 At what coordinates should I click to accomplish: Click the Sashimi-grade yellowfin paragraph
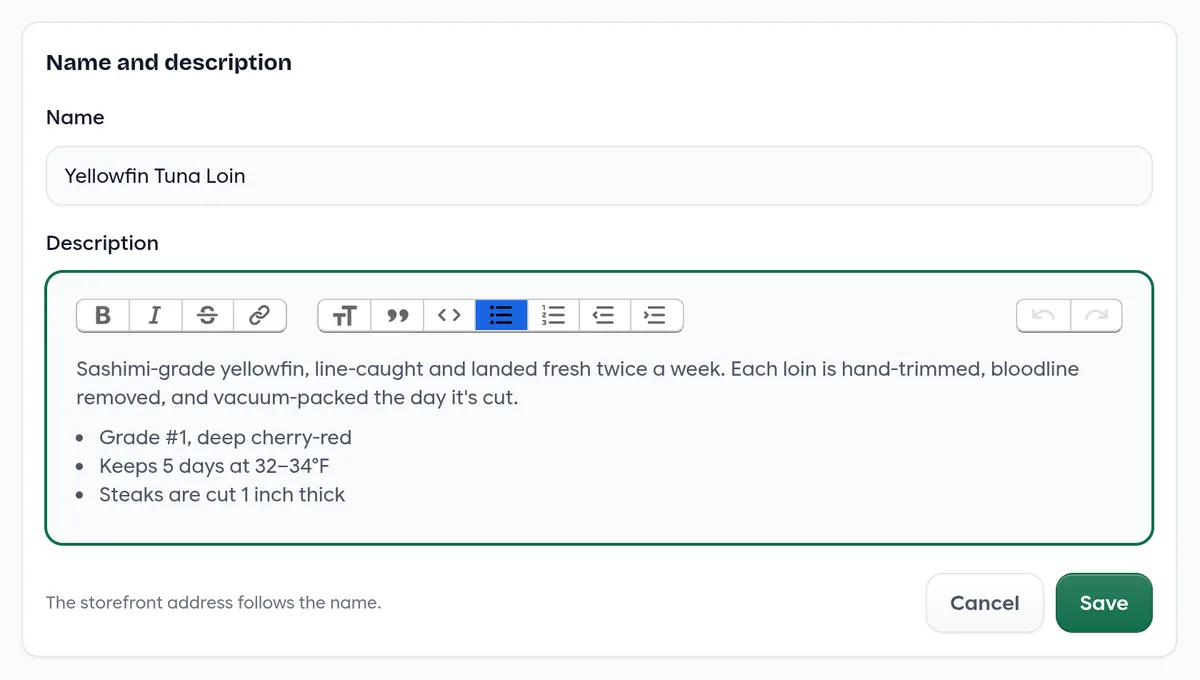coord(578,383)
